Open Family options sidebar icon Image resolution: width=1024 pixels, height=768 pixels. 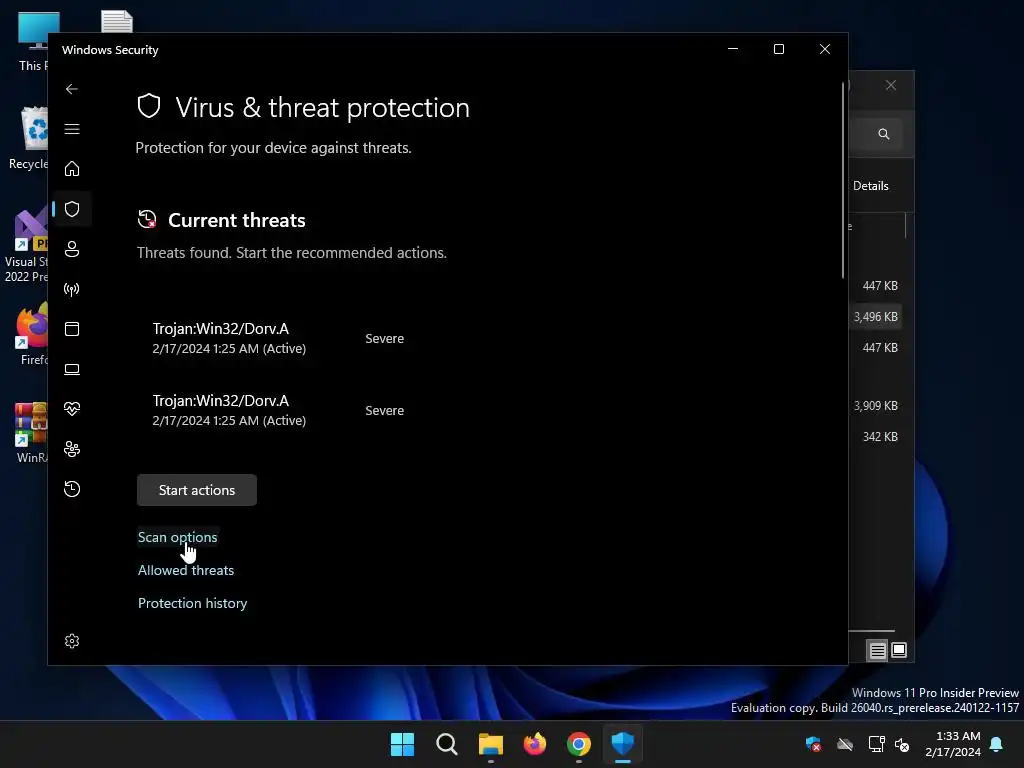pos(72,449)
